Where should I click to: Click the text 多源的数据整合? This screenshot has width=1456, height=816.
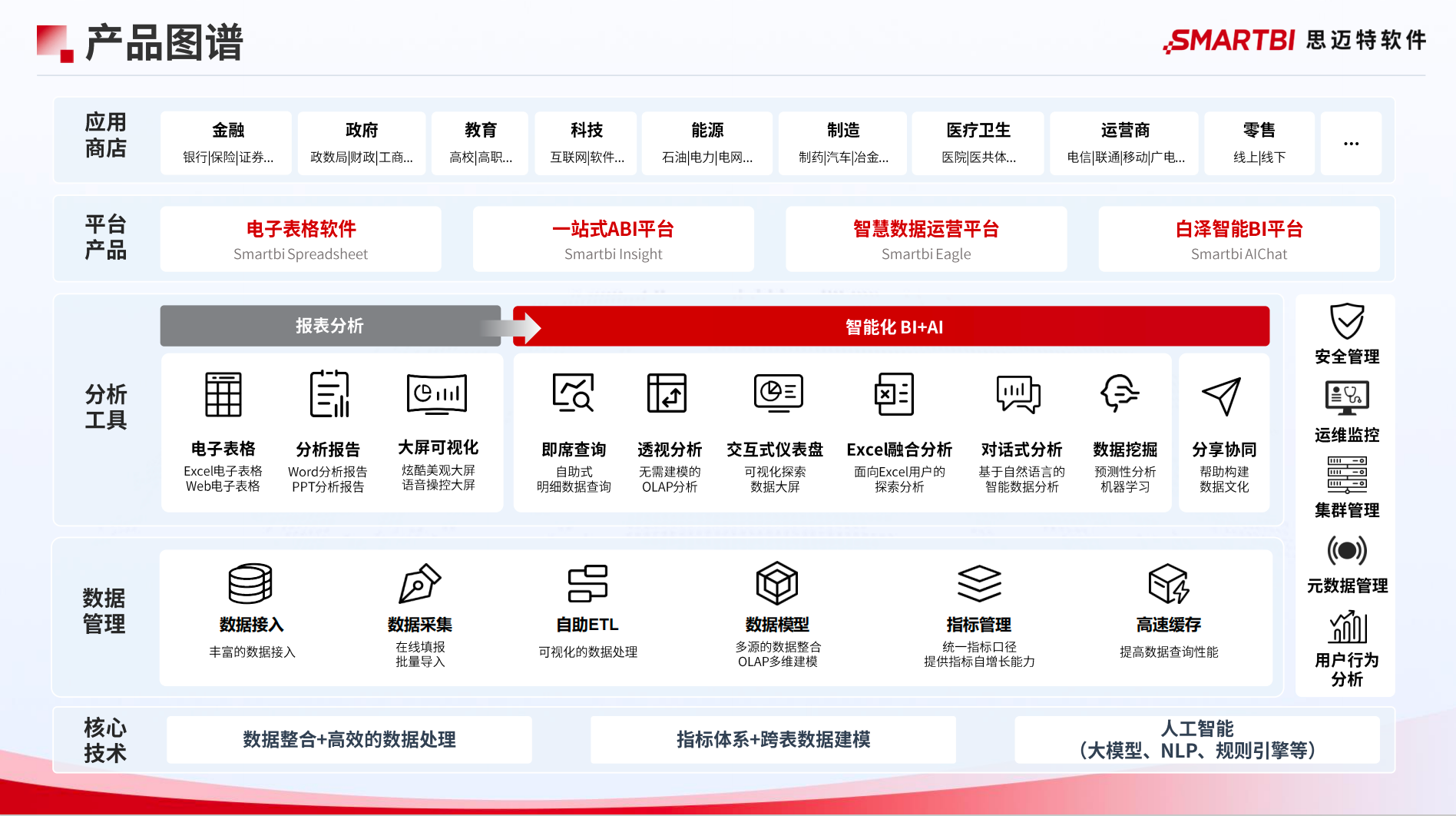(778, 647)
